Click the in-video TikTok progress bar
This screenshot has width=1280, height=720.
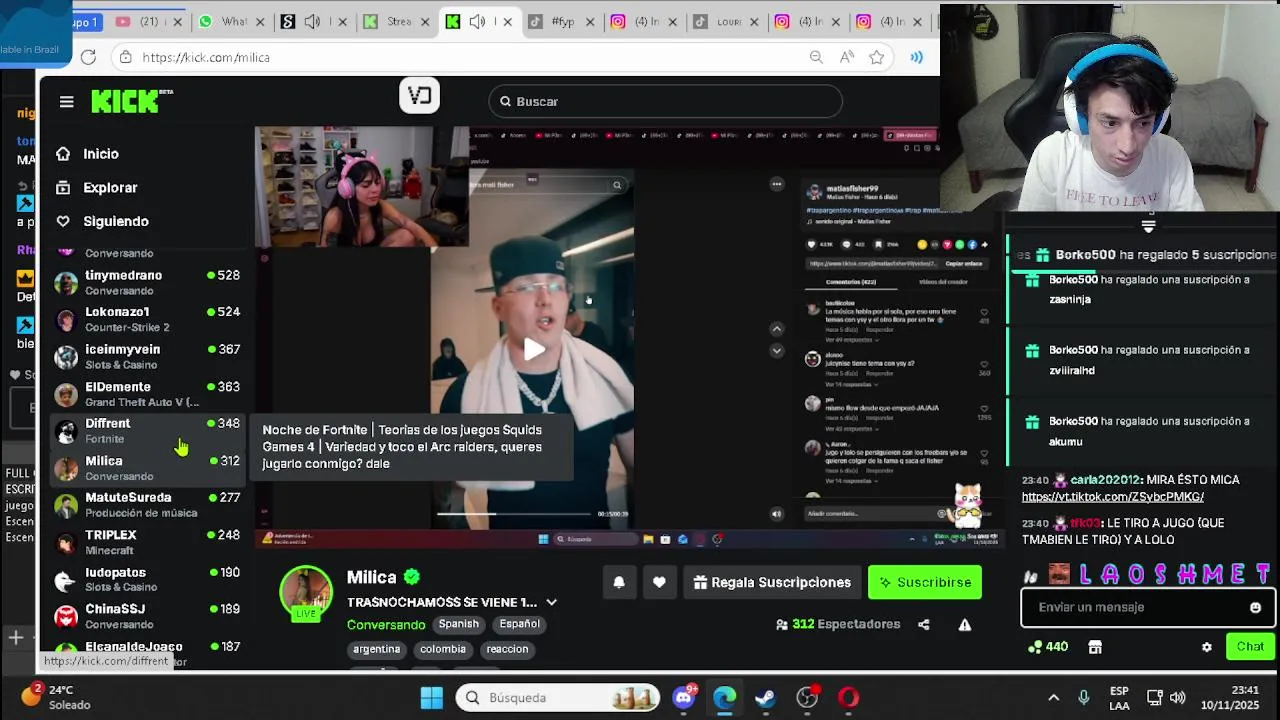[515, 514]
